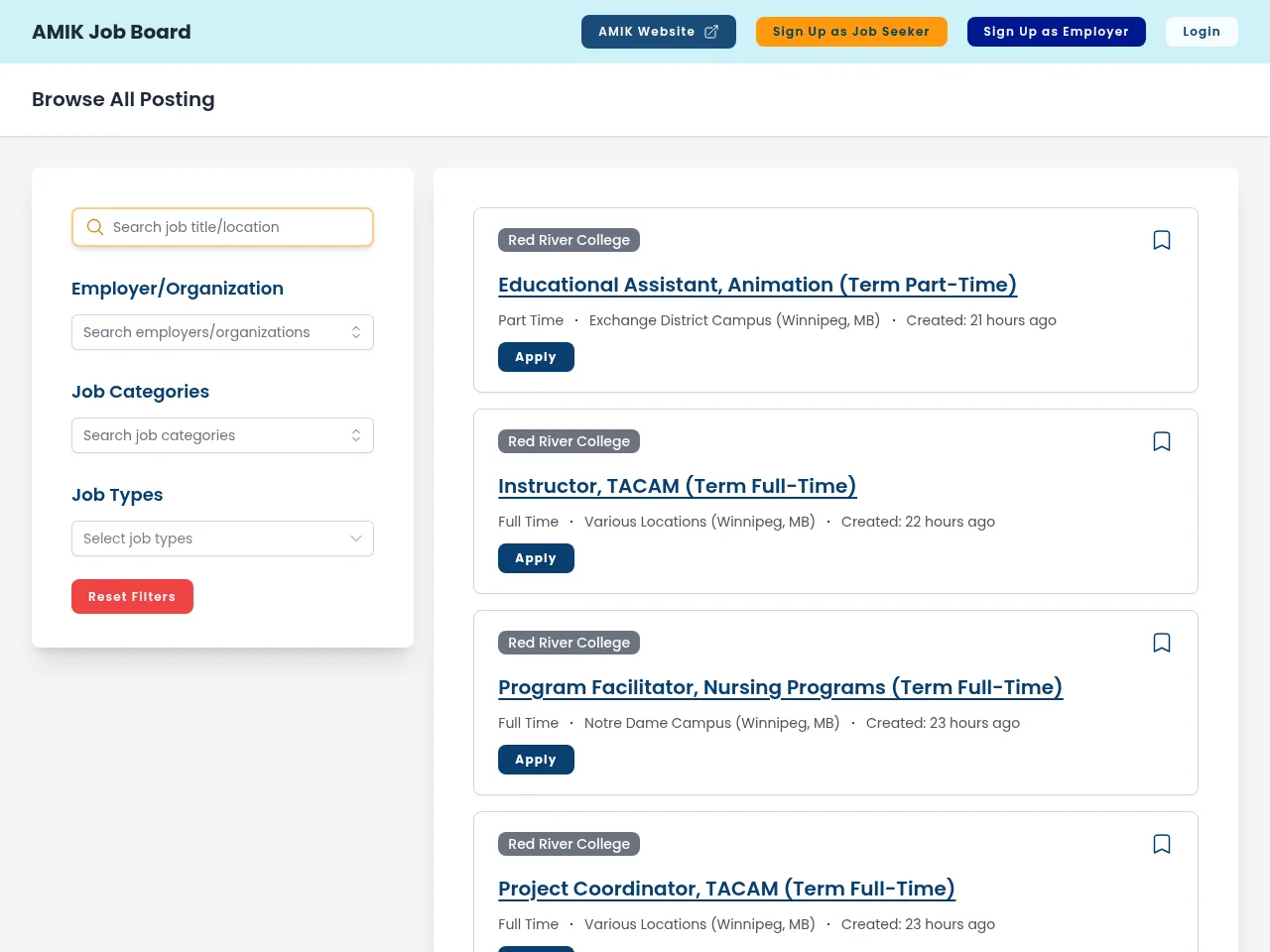Image resolution: width=1270 pixels, height=952 pixels.
Task: Apply to the Program Facilitator, Nursing job
Action: tap(536, 760)
